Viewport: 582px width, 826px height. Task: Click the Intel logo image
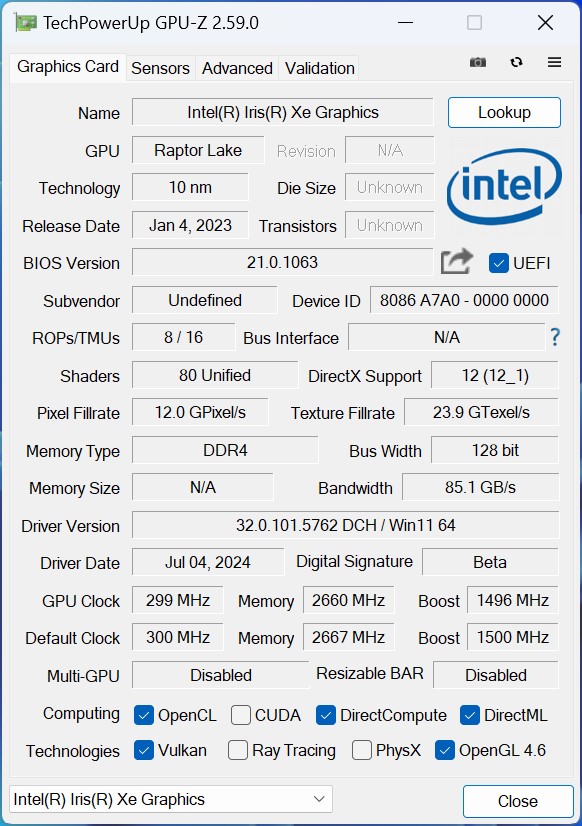(x=504, y=186)
